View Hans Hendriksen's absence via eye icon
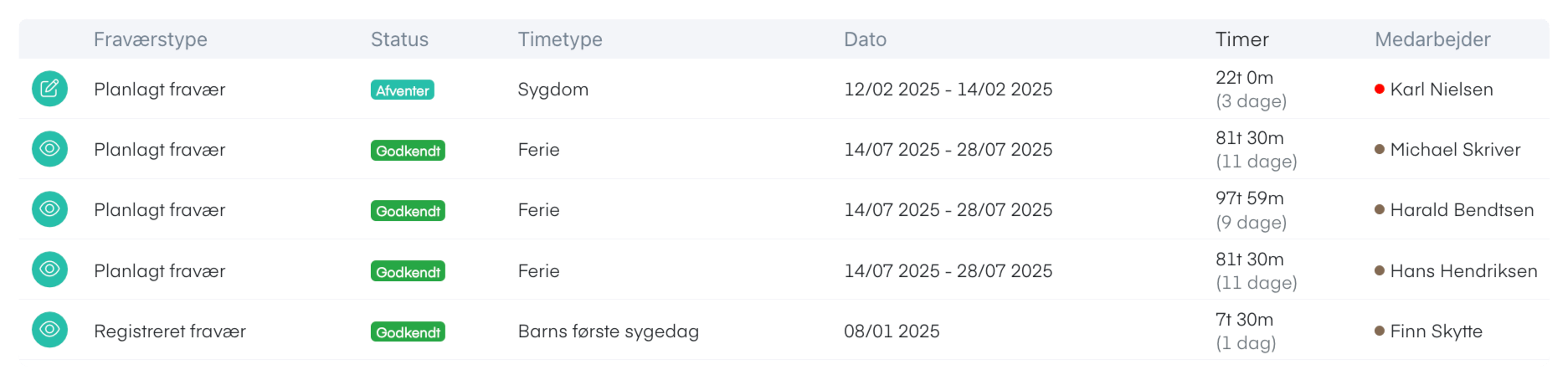 (x=49, y=269)
